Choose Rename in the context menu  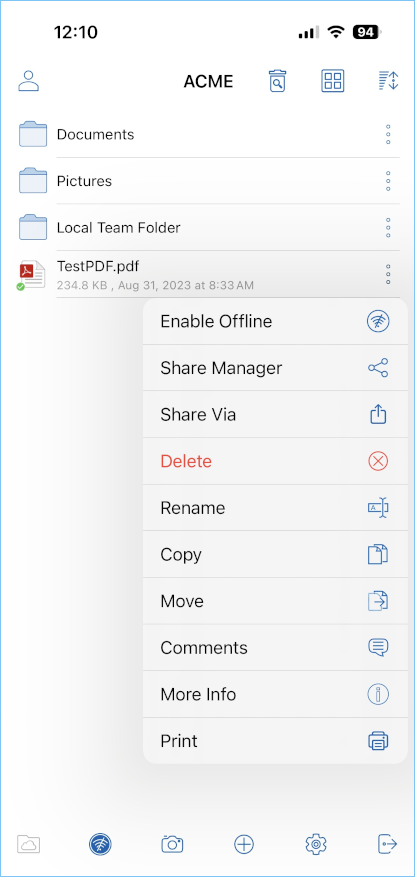point(275,508)
